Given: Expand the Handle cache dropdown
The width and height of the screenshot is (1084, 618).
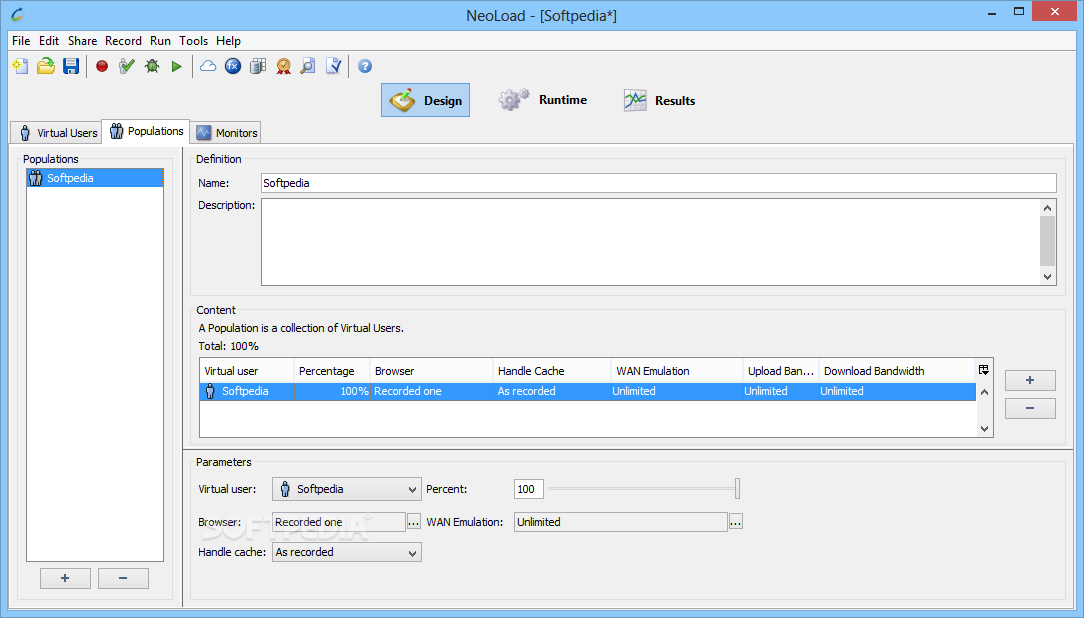Looking at the screenshot, I should pyautogui.click(x=346, y=552).
